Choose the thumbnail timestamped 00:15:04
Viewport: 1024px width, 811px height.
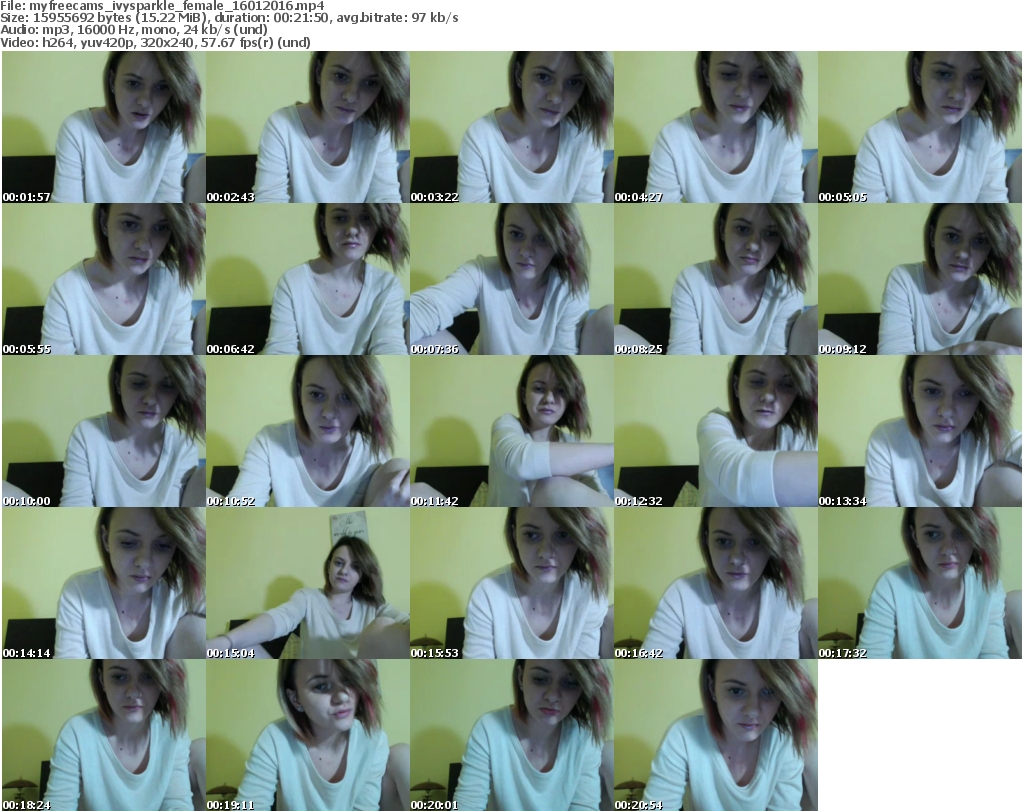click(x=308, y=582)
